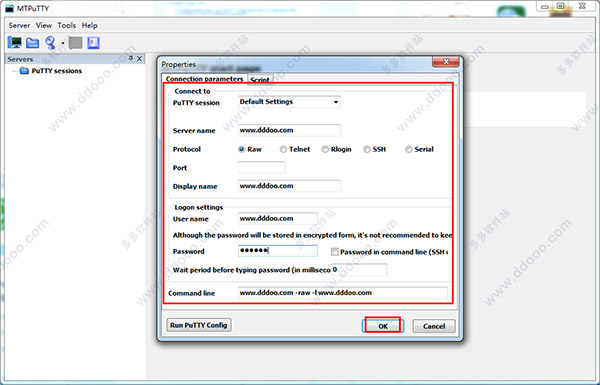Click the Display name input field
Image resolution: width=600 pixels, height=385 pixels.
tap(289, 186)
